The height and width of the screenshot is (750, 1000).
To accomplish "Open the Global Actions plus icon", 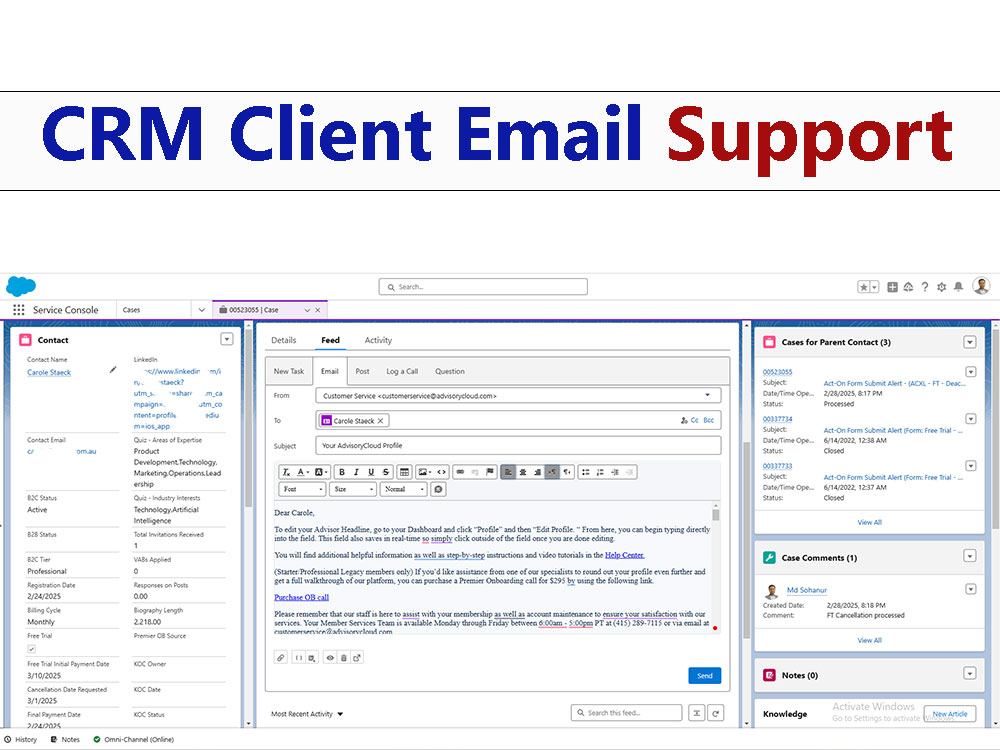I will tap(892, 287).
